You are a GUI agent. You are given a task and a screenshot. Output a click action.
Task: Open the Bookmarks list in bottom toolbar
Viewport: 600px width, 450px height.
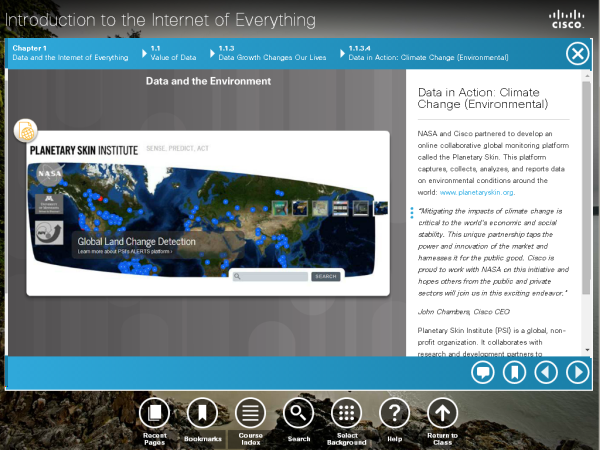202,412
